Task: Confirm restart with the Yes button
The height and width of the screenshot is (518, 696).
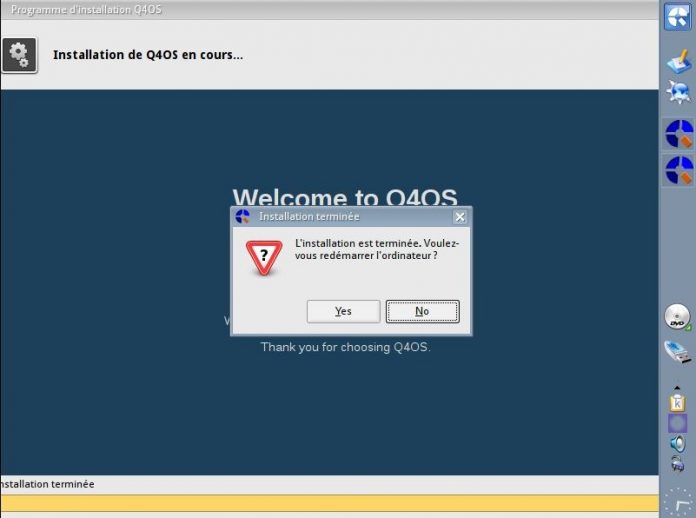Action: [343, 311]
